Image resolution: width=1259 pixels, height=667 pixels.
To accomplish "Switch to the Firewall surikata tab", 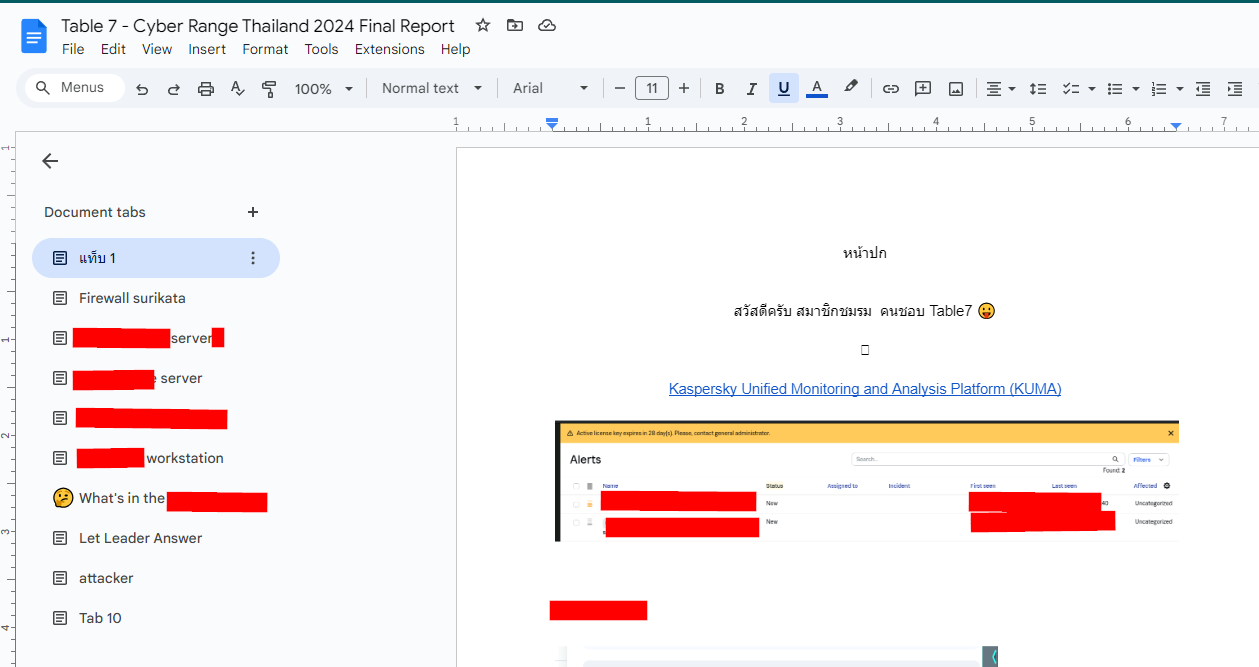I will click(x=130, y=297).
